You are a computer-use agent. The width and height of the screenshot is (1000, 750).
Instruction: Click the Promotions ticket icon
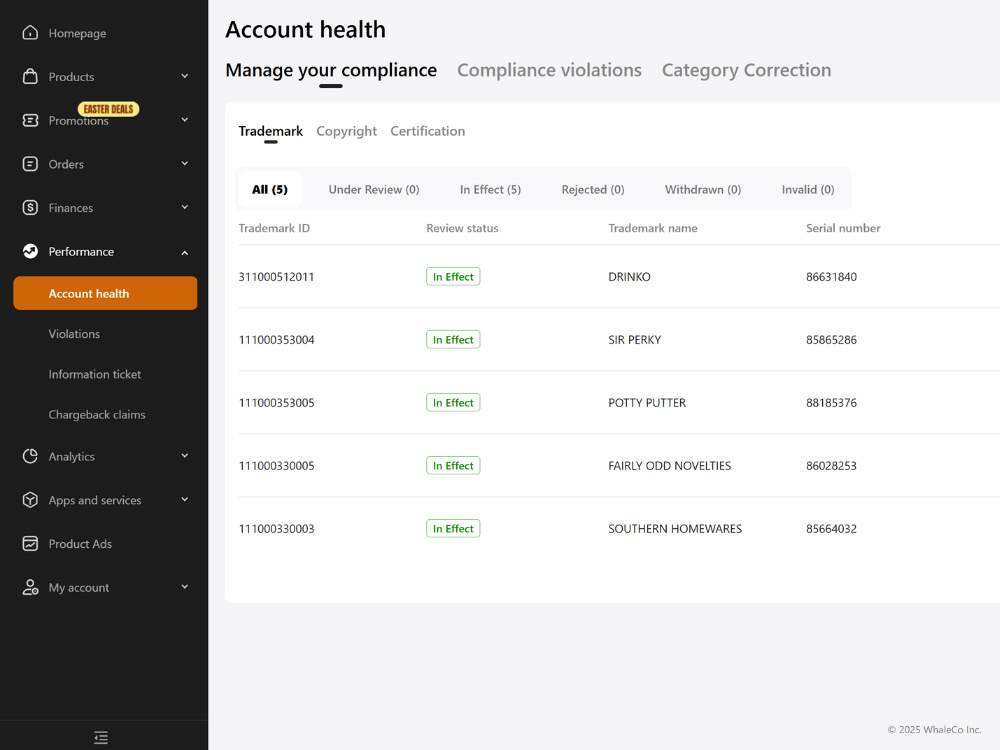(30, 120)
